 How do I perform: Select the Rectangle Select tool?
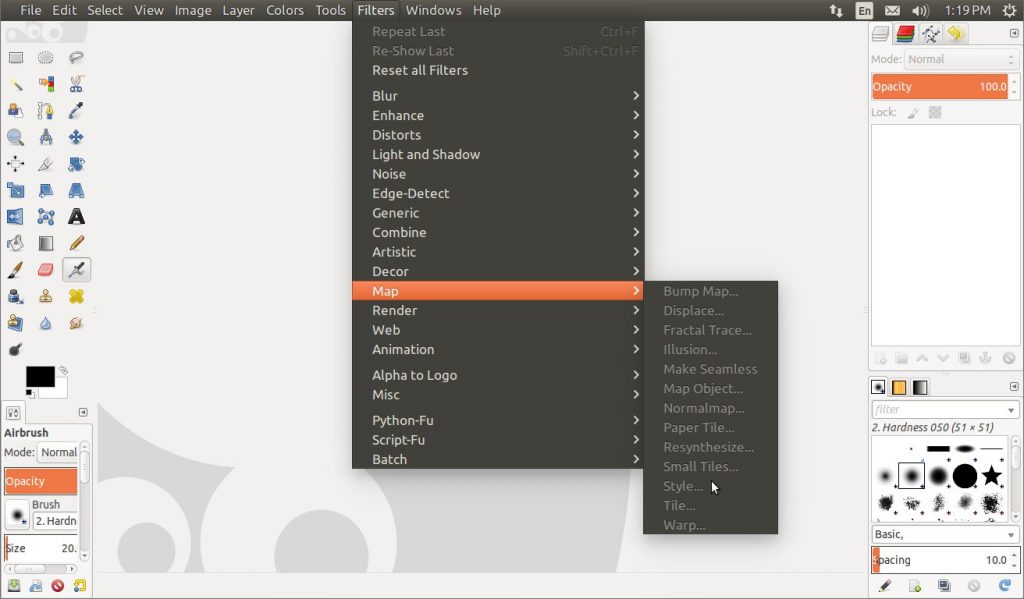point(16,57)
